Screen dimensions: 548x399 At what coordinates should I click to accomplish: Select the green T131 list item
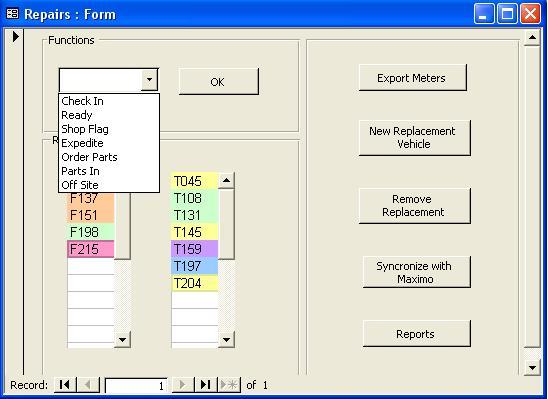tap(195, 215)
